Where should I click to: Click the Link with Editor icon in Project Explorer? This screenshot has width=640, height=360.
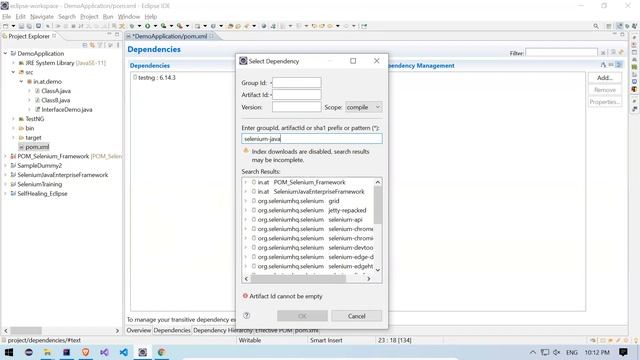point(92,45)
